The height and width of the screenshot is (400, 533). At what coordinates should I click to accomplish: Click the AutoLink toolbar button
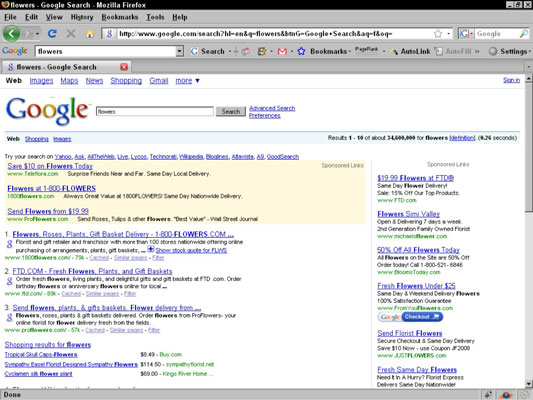[x=410, y=51]
